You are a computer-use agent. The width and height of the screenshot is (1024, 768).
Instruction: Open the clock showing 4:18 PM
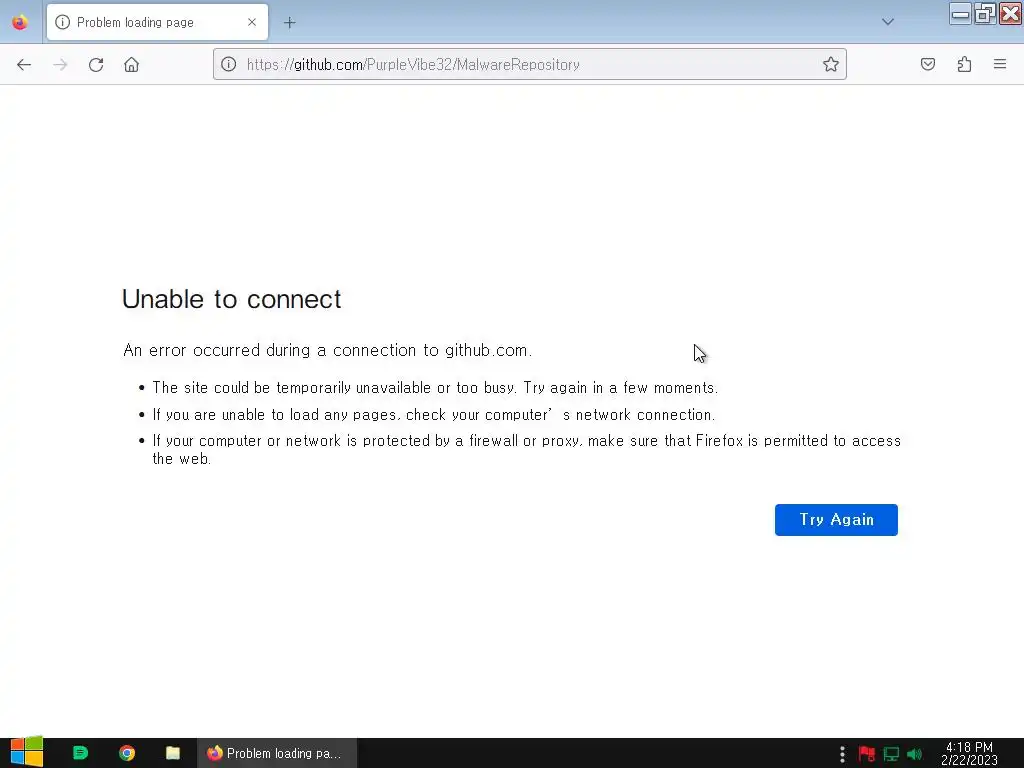click(x=969, y=754)
